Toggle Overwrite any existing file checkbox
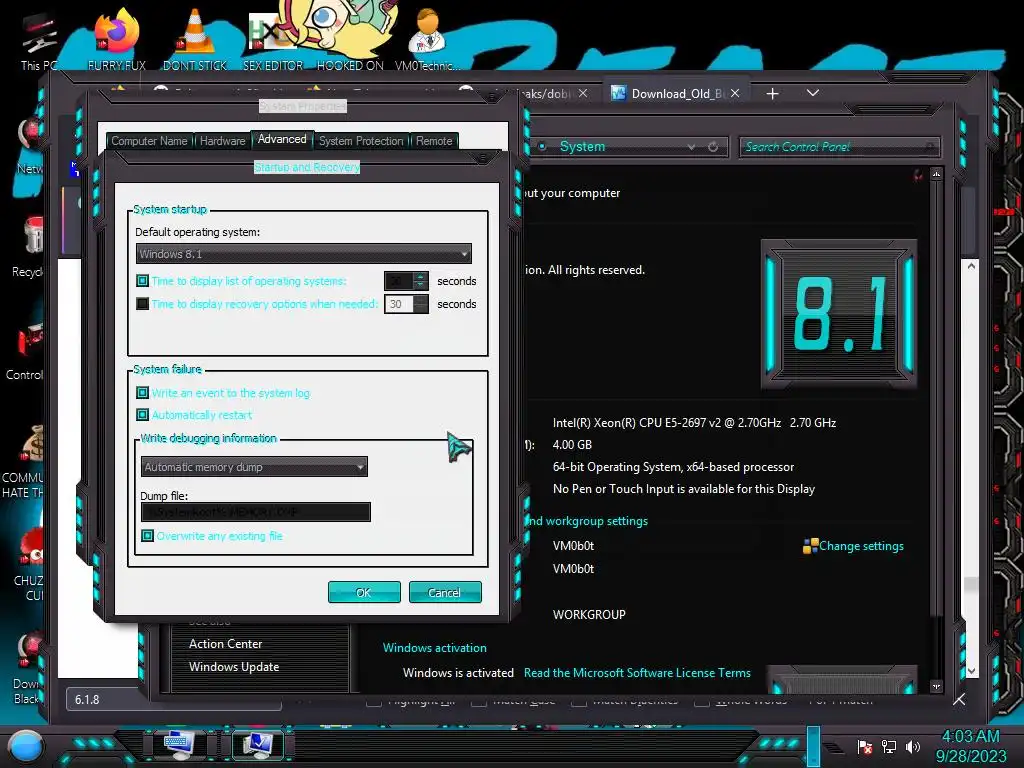 (x=148, y=536)
